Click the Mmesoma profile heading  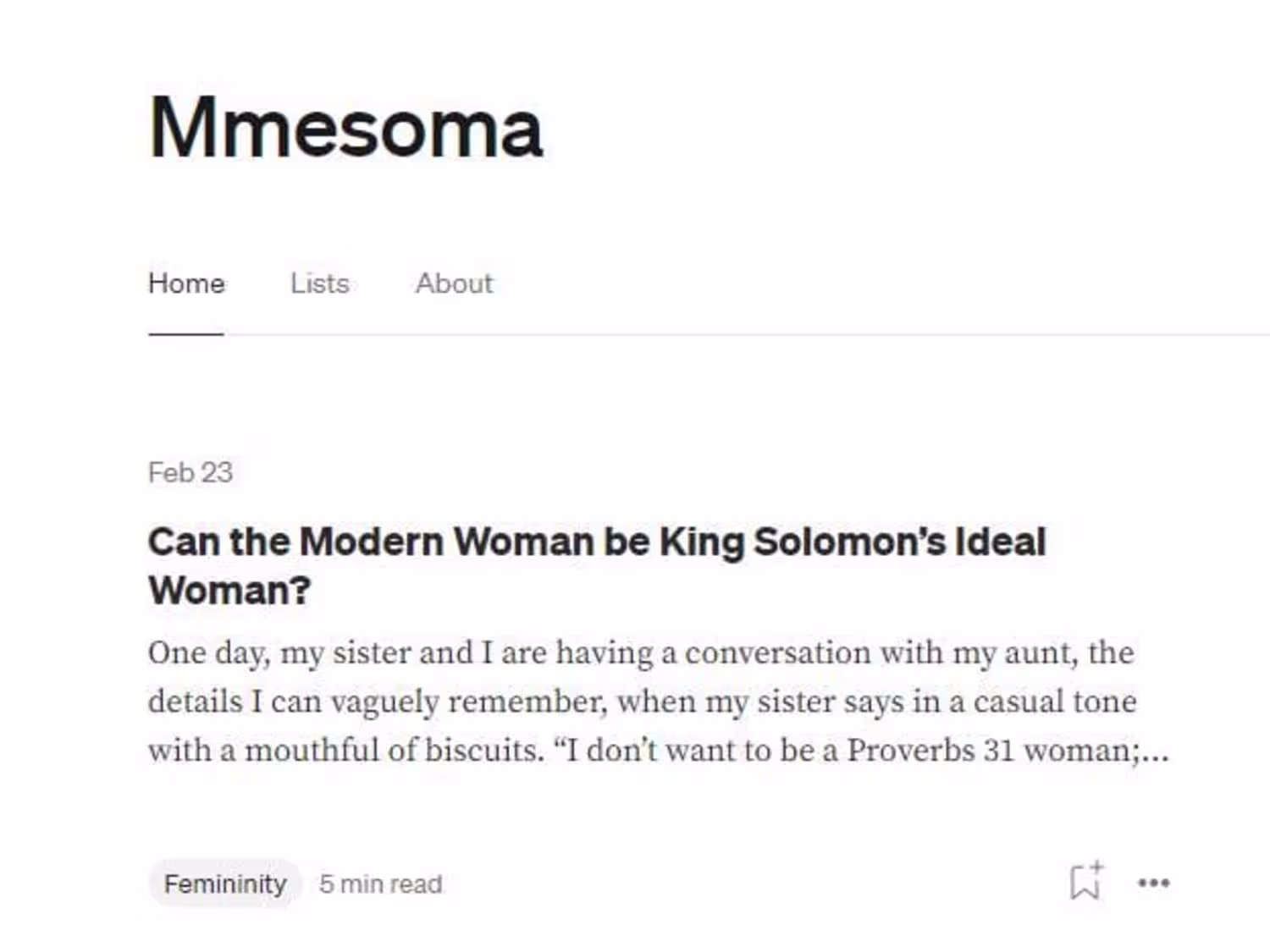click(345, 129)
